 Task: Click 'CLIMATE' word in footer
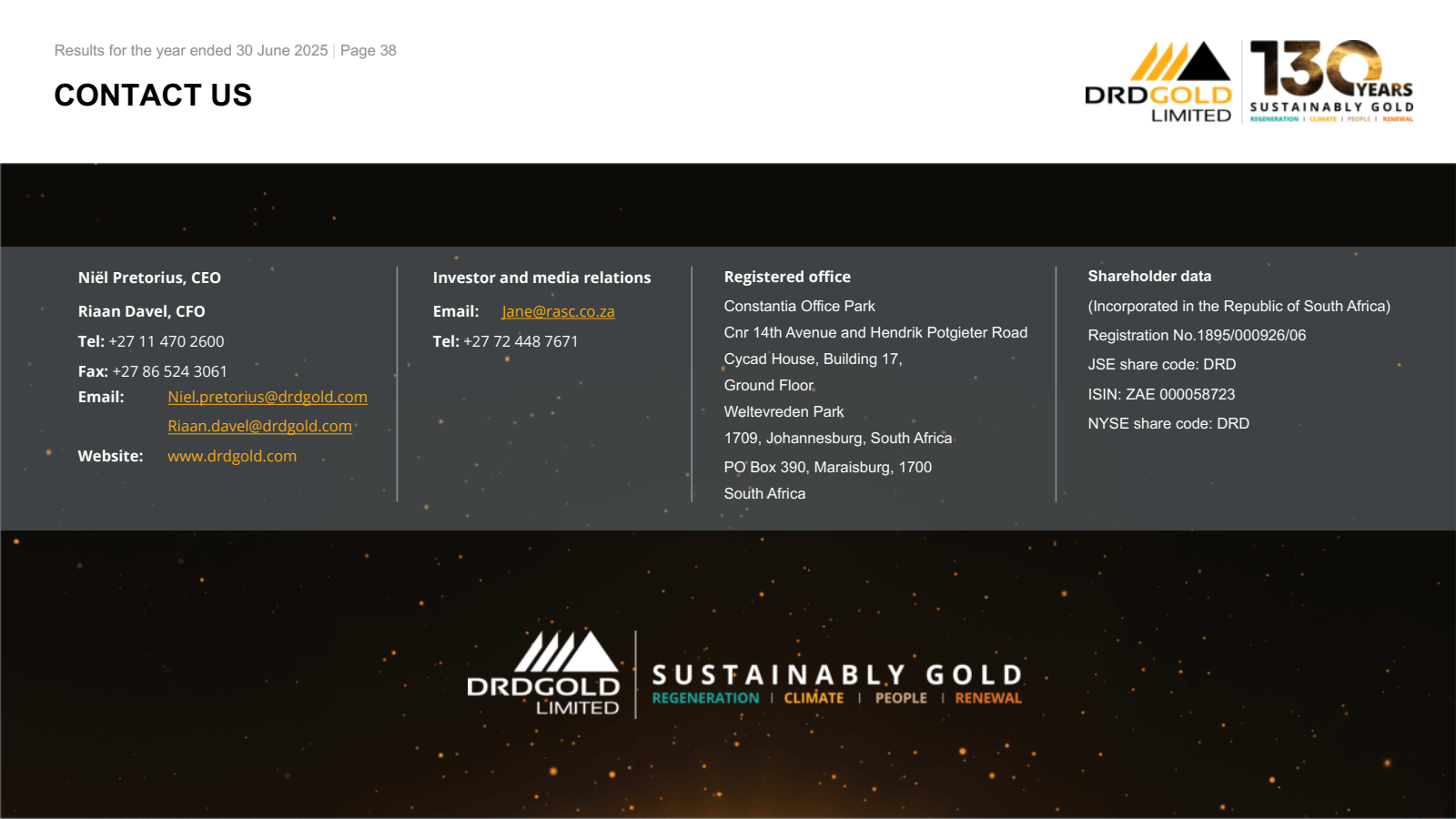814,698
